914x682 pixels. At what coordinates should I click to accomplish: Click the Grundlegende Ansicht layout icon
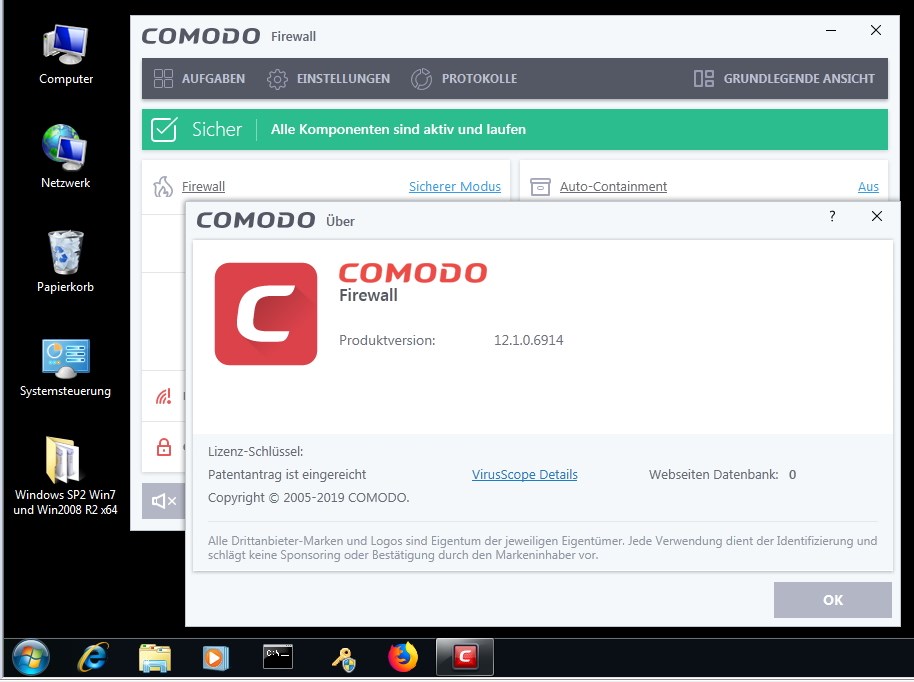(x=704, y=79)
